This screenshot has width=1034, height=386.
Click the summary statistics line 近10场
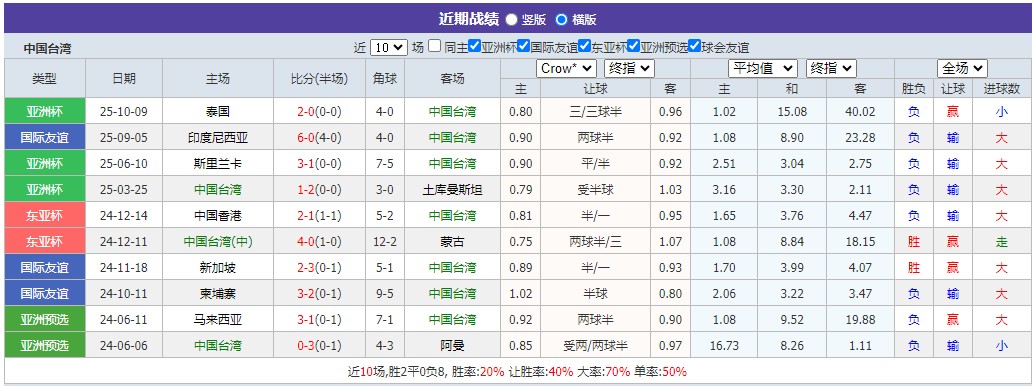click(x=517, y=371)
